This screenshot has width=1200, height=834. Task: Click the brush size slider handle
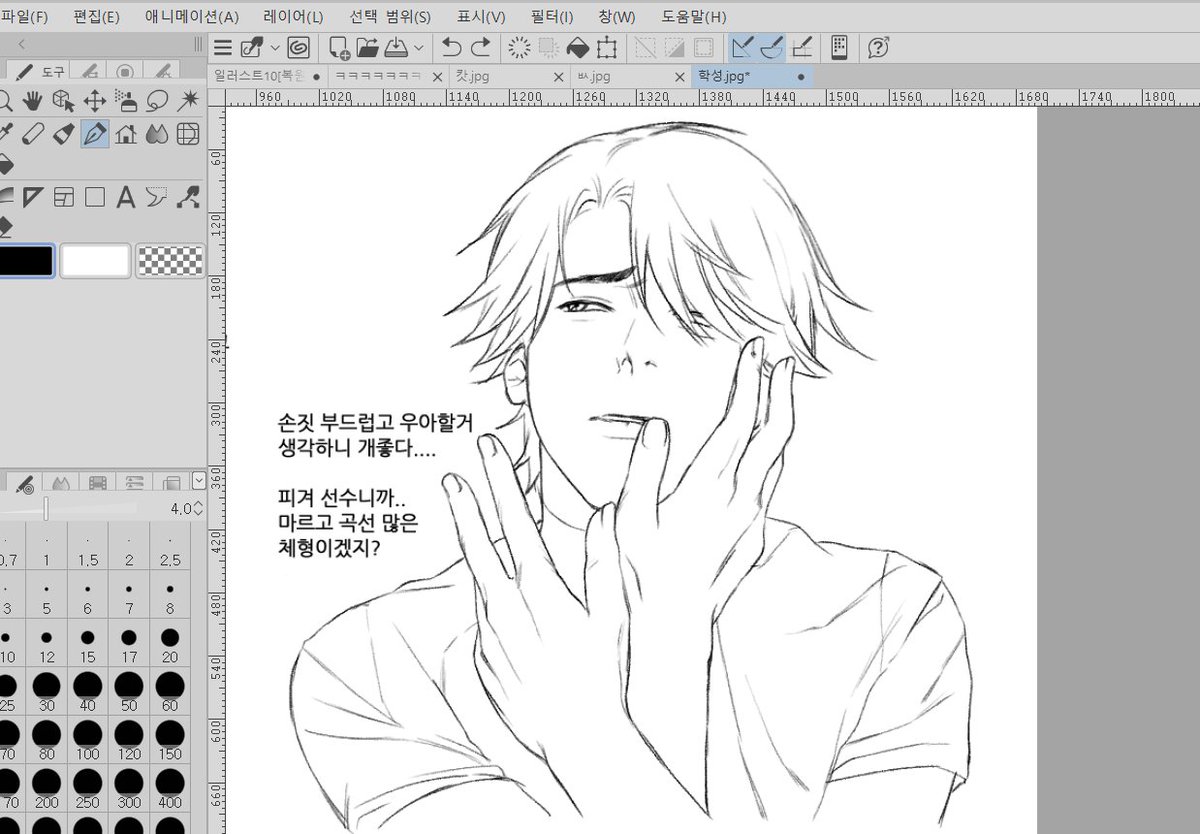(45, 509)
